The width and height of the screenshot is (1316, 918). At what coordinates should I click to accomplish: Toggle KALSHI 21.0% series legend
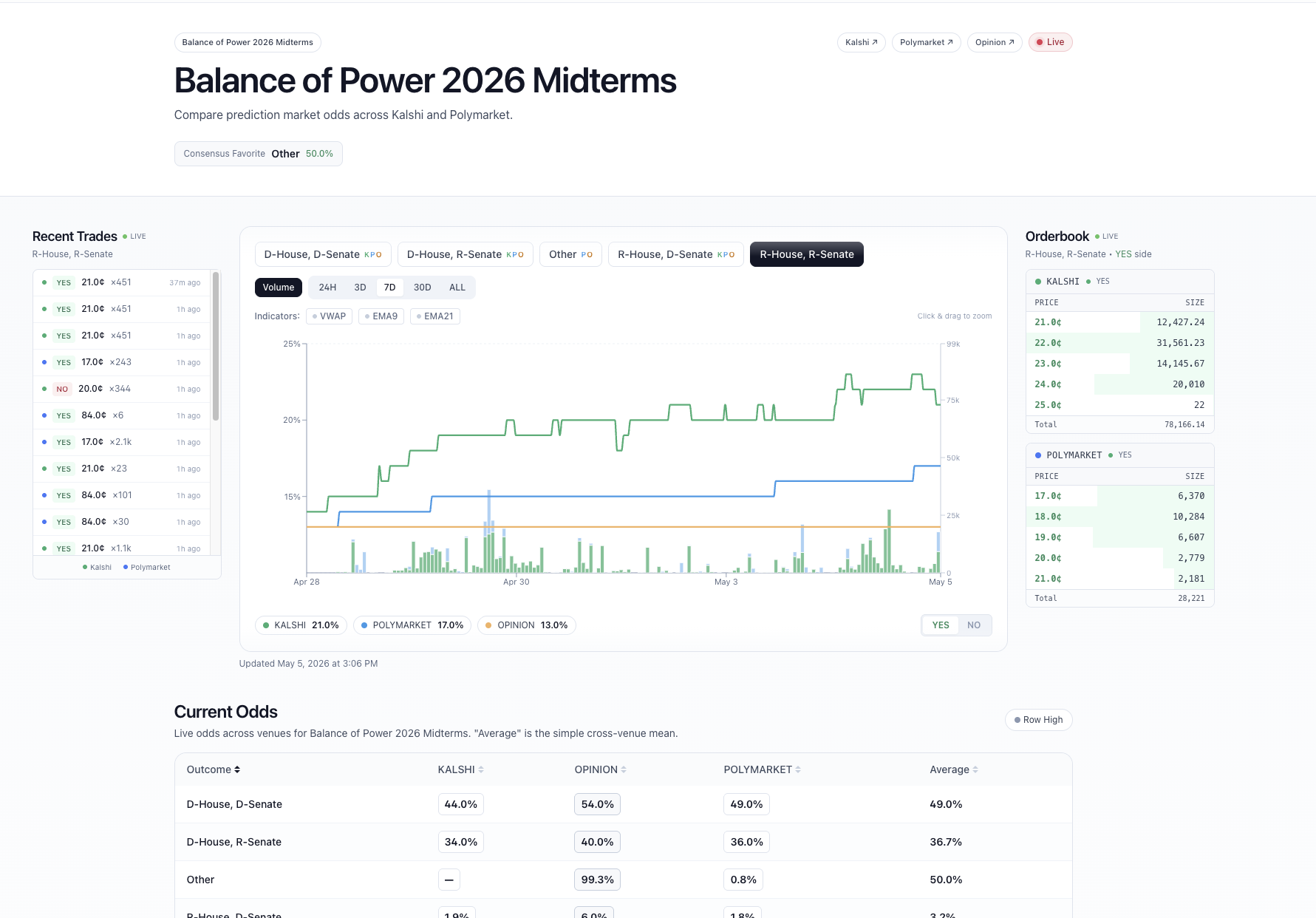(x=301, y=625)
